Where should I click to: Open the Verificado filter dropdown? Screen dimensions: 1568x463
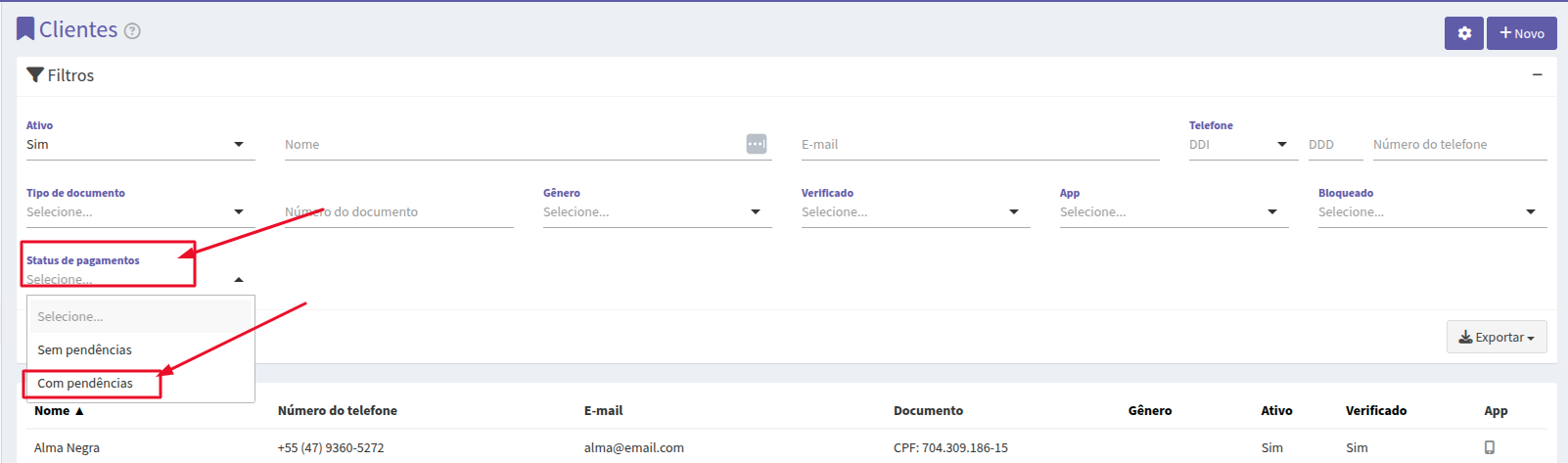tap(915, 212)
